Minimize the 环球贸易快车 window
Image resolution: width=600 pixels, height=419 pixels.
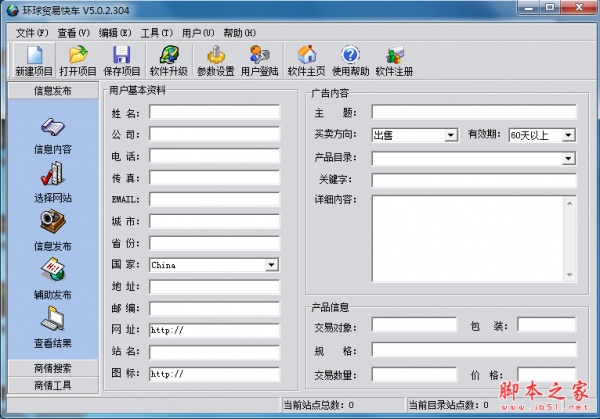coord(529,7)
